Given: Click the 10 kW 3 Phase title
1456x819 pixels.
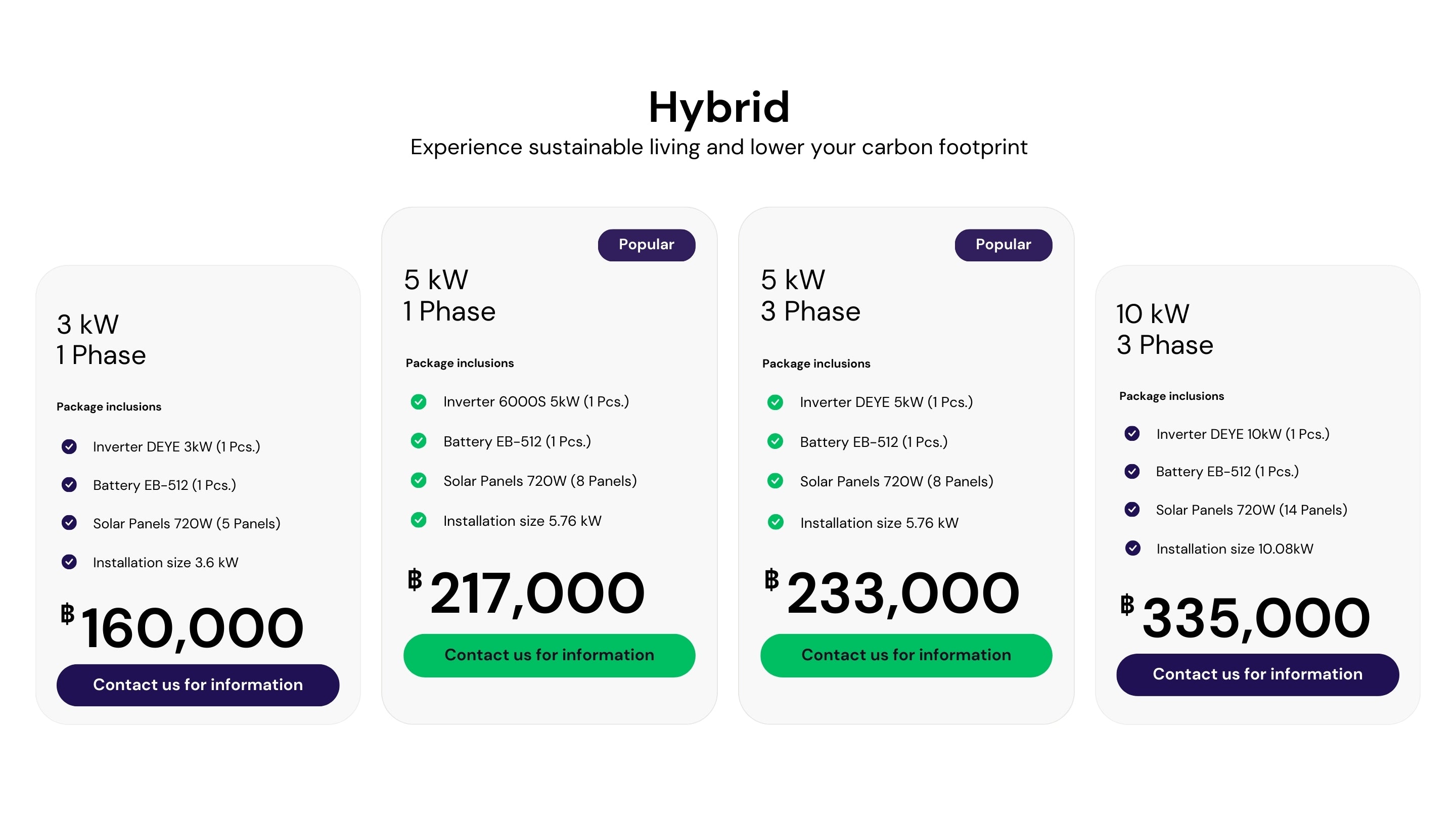Looking at the screenshot, I should pyautogui.click(x=1164, y=330).
